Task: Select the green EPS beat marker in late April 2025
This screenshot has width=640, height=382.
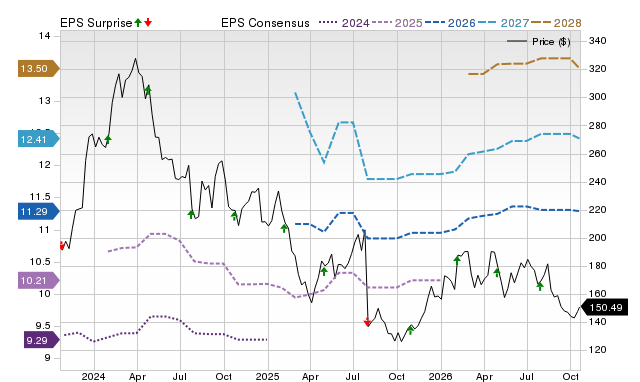Action: coord(324,271)
